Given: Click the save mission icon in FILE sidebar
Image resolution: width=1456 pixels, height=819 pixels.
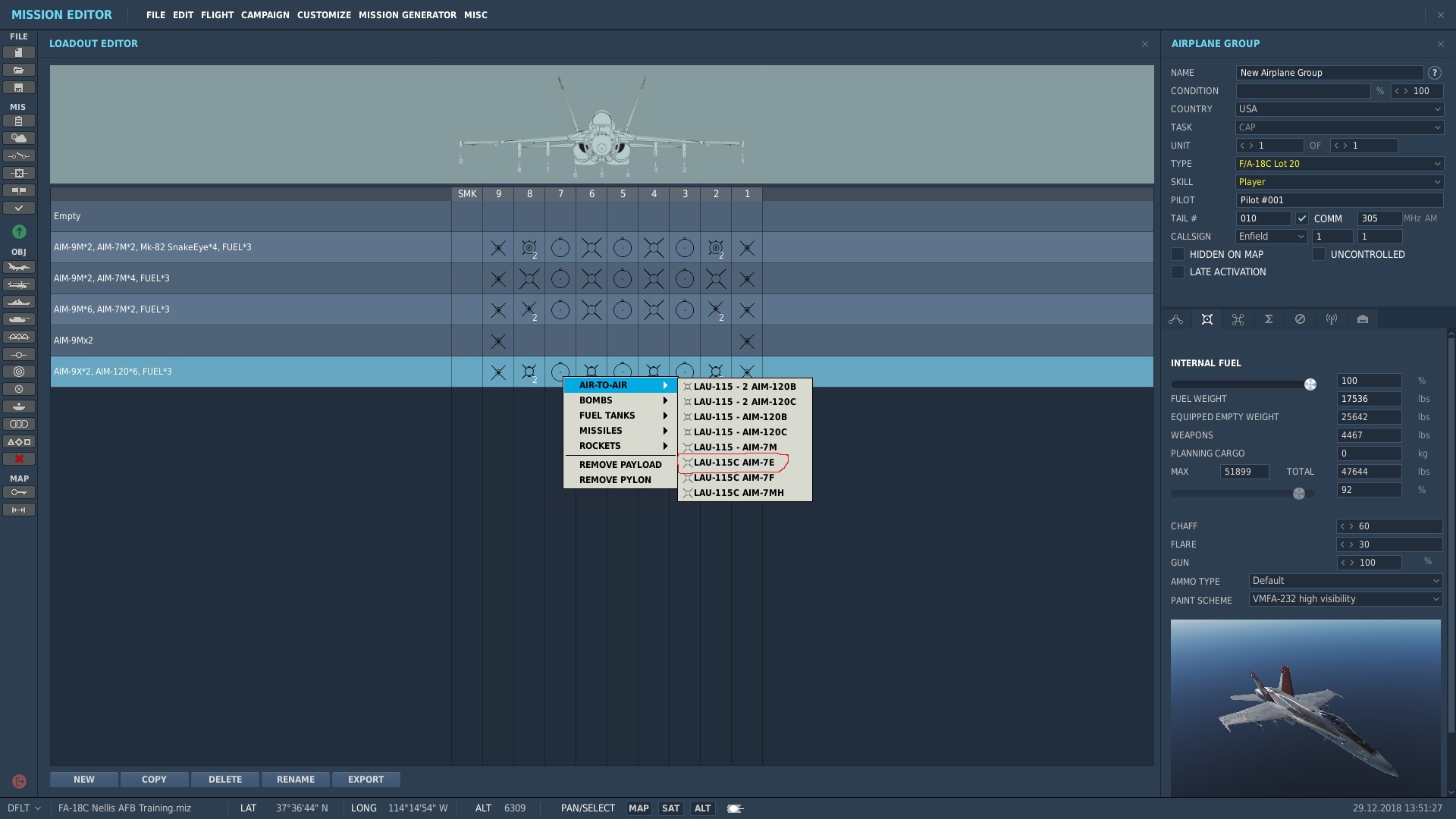Looking at the screenshot, I should coord(19,88).
